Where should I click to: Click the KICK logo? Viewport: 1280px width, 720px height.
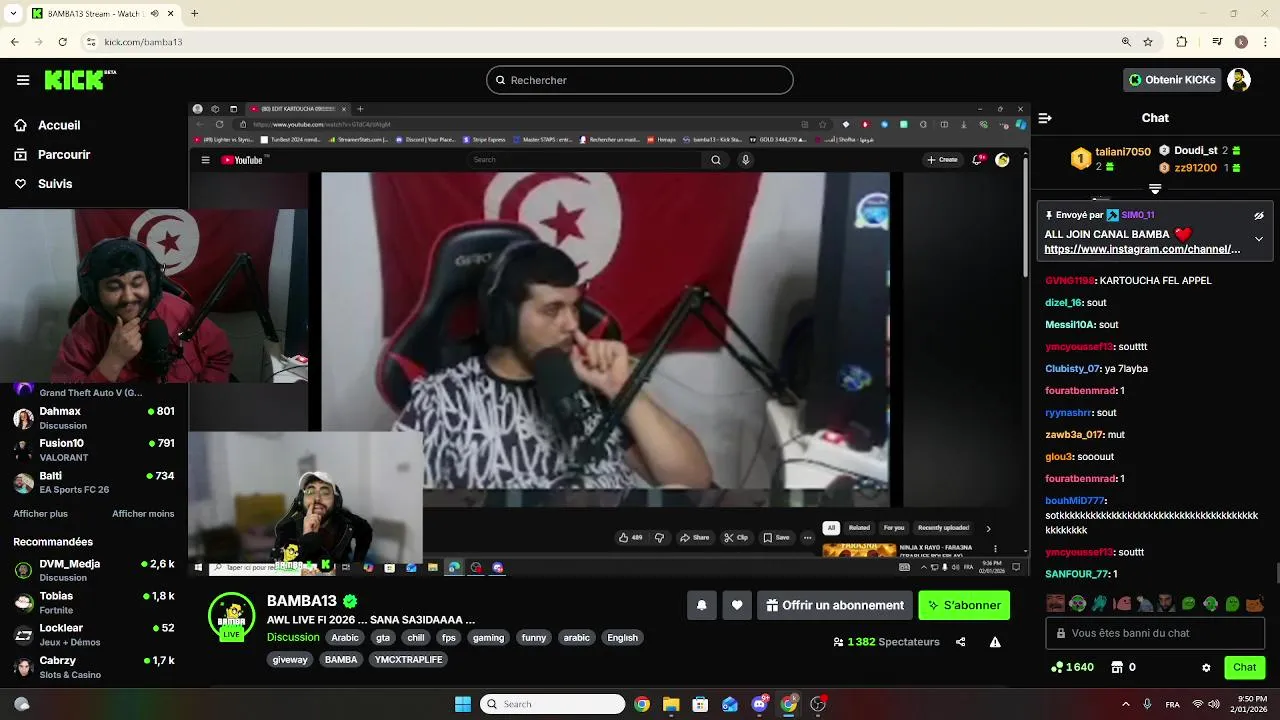click(x=80, y=80)
